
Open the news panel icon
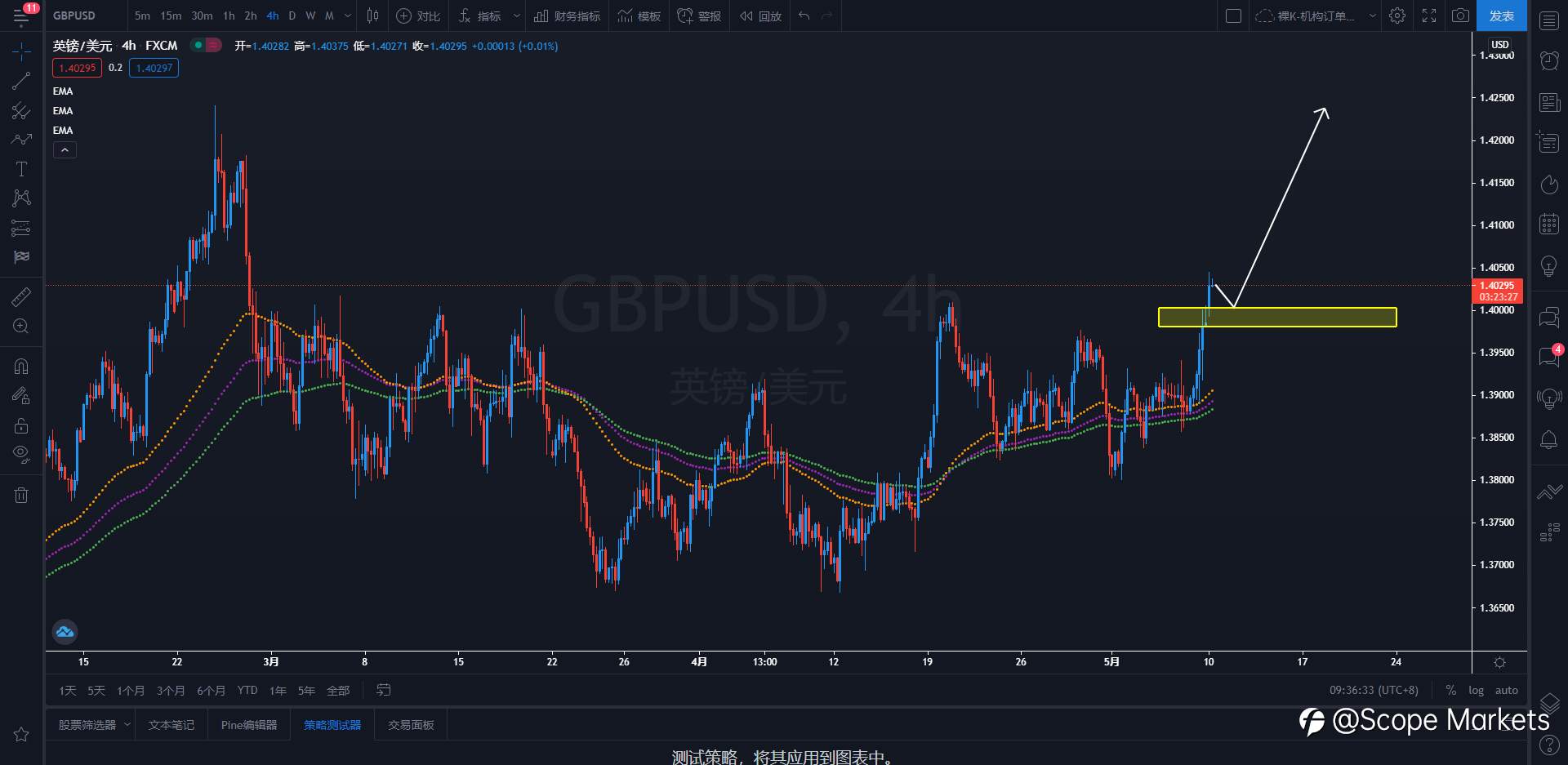[1548, 102]
